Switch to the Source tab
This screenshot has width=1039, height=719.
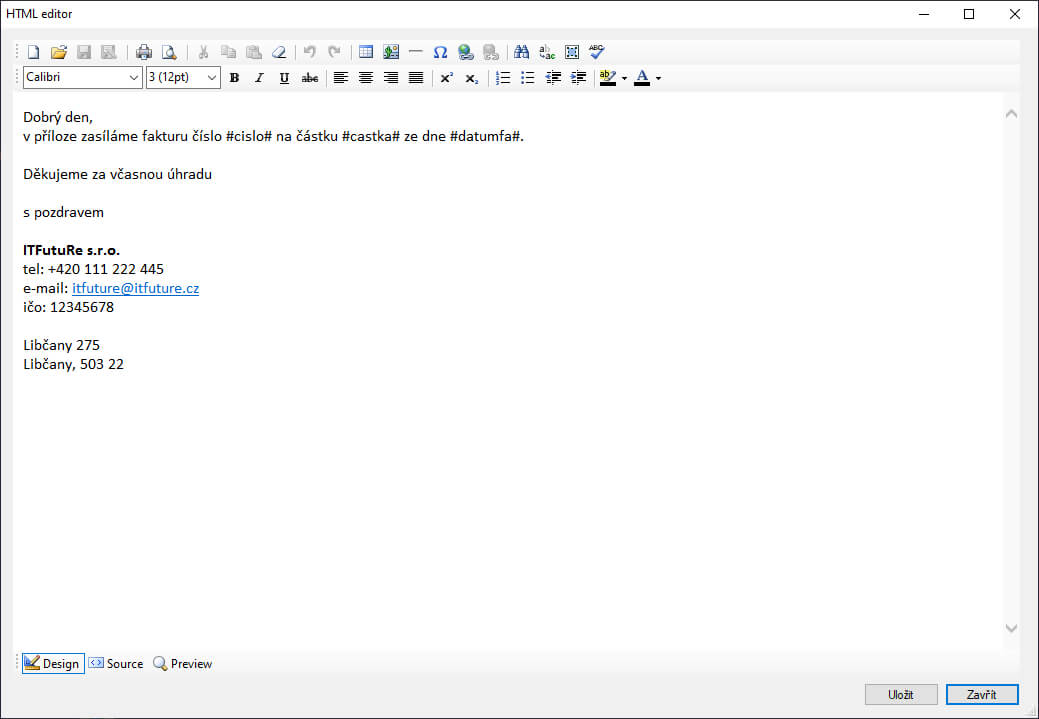(116, 664)
